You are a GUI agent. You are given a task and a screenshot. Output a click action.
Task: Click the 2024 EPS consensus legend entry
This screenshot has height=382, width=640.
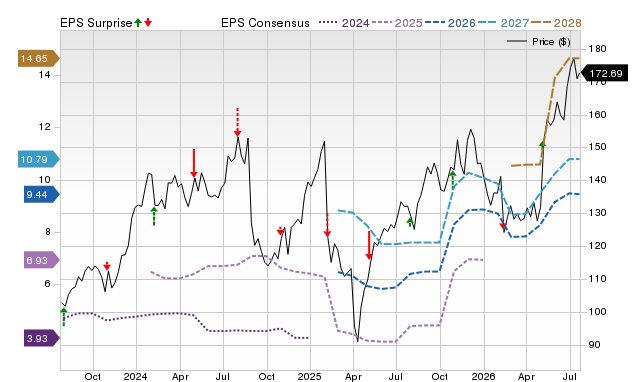pyautogui.click(x=344, y=23)
